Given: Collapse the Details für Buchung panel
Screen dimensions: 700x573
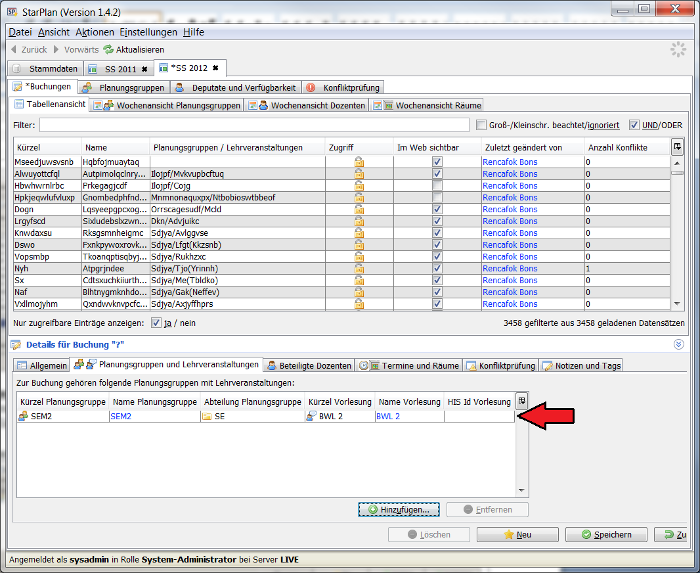Looking at the screenshot, I should (x=679, y=345).
